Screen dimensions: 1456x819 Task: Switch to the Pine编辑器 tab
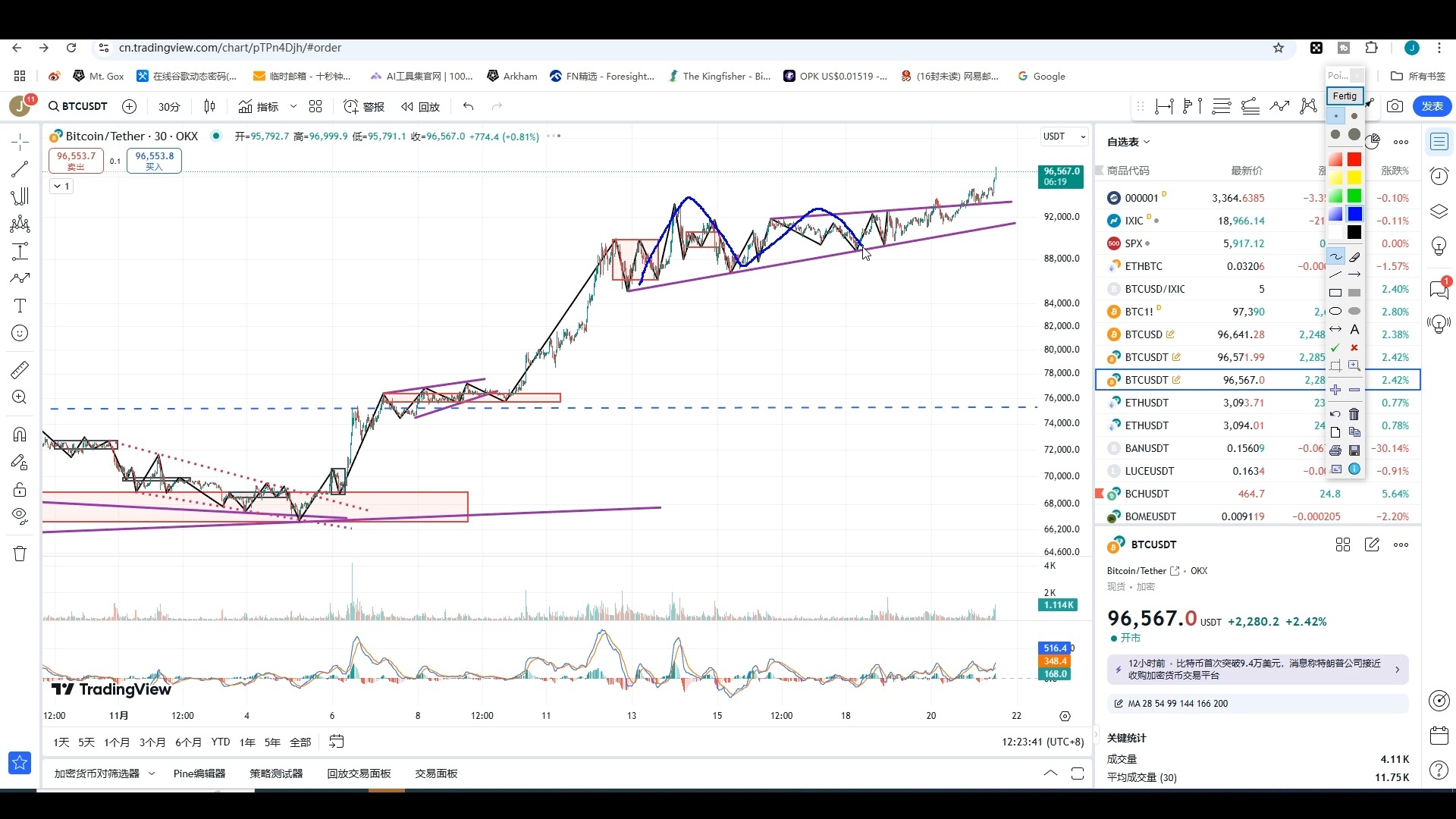pos(199,773)
